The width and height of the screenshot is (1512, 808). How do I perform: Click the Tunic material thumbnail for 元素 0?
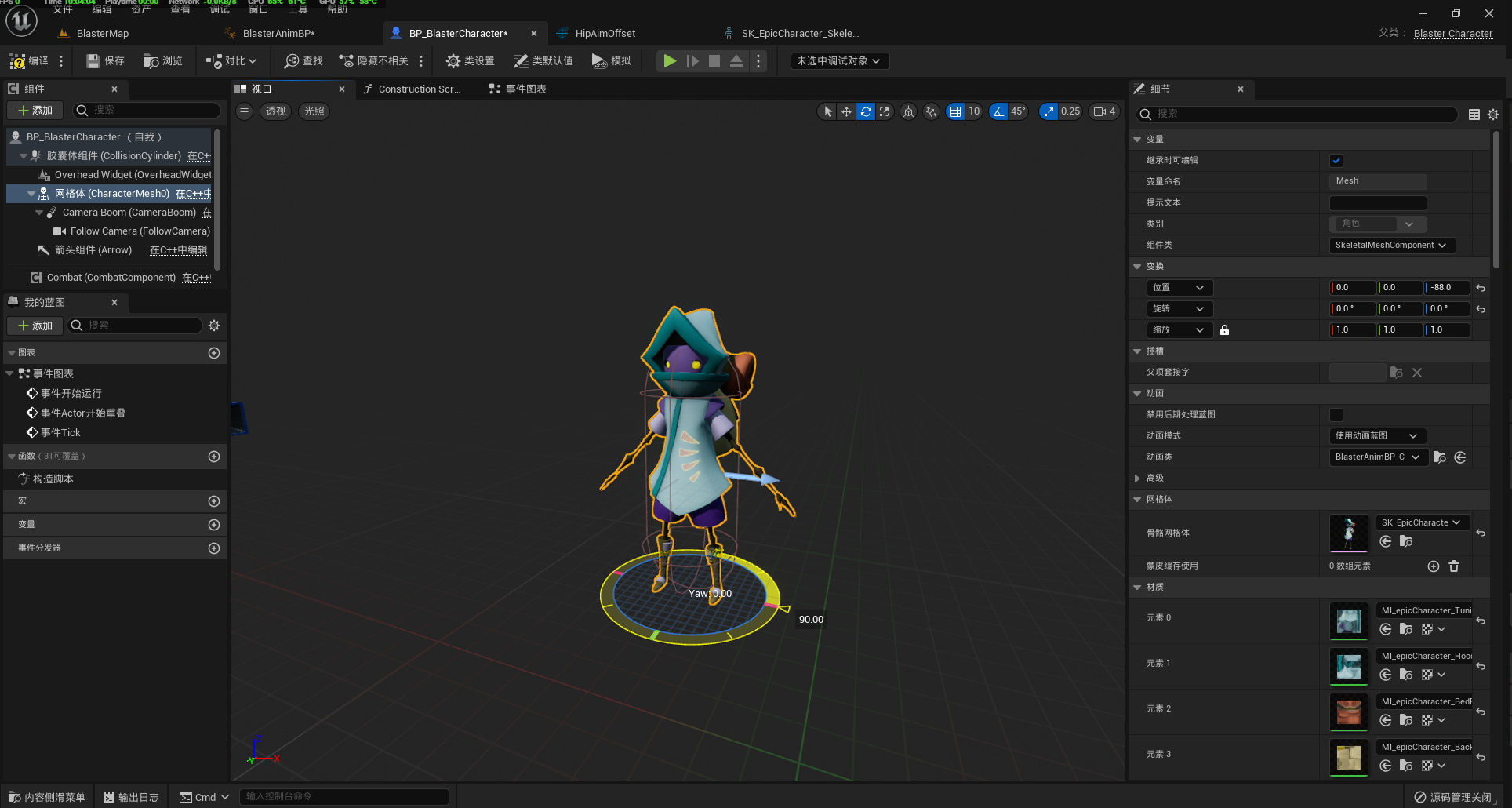[1349, 621]
